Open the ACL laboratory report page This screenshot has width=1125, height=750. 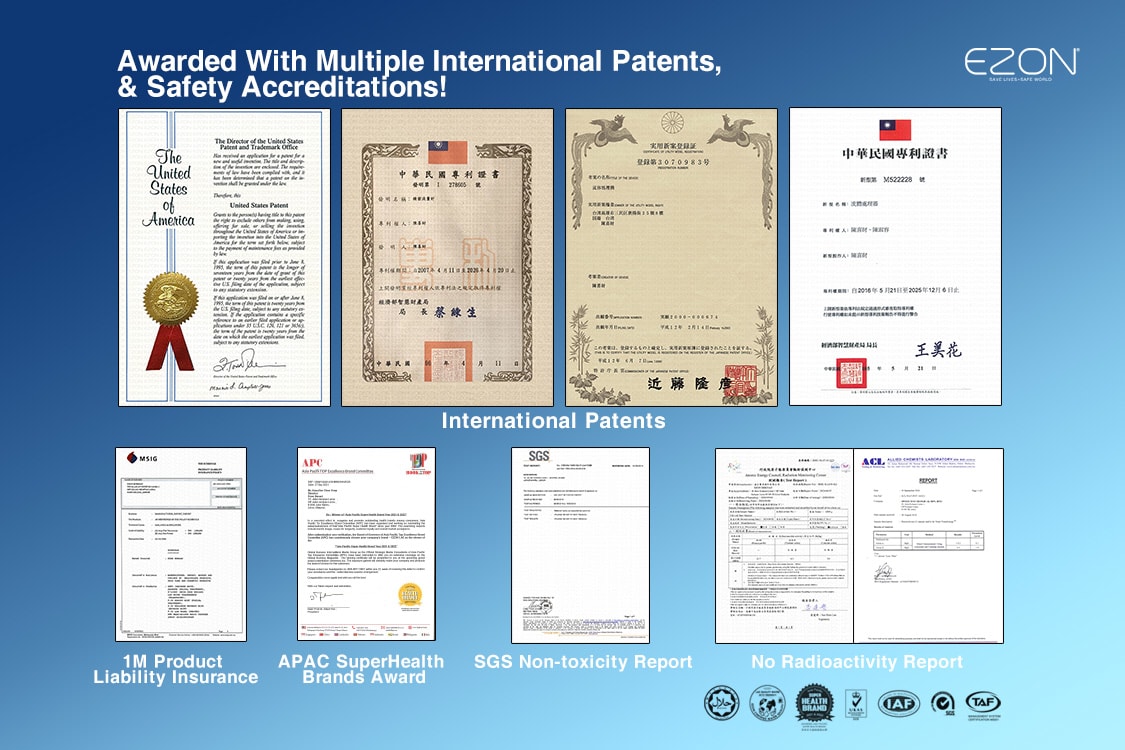(x=928, y=545)
